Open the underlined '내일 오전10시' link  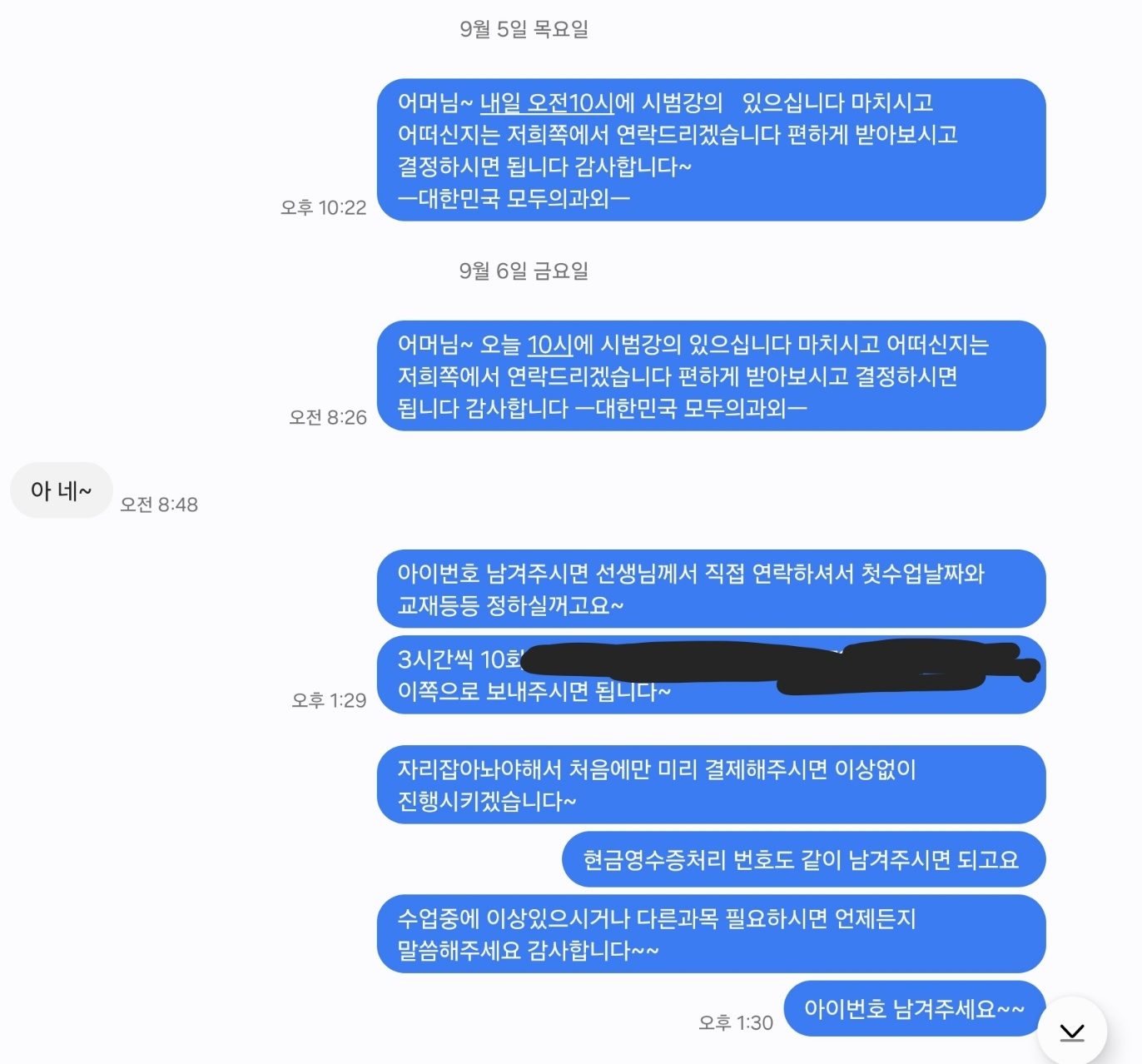547,103
